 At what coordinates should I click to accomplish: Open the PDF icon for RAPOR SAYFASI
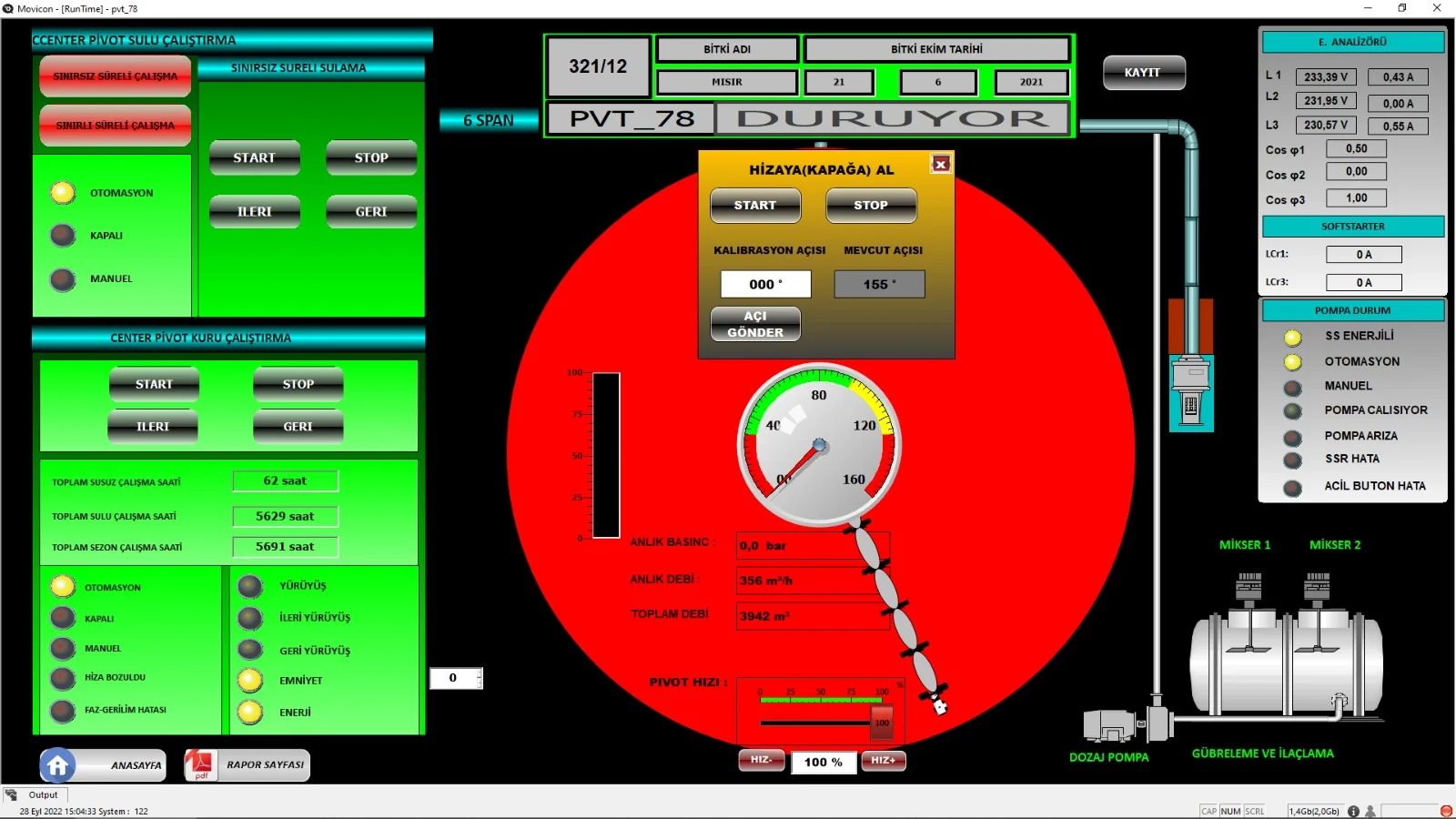[200, 765]
